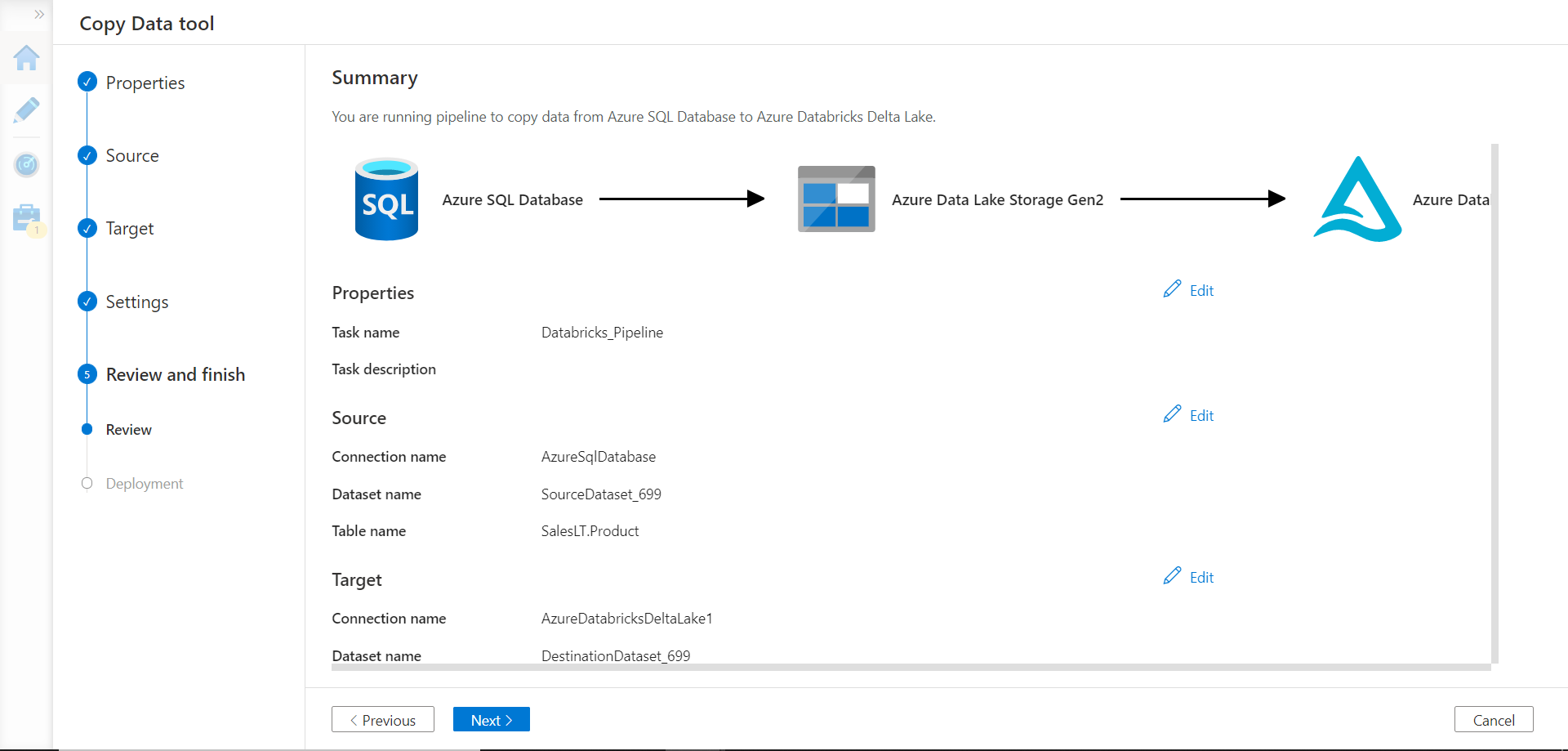Viewport: 1568px width, 751px height.
Task: Click the Target section heading in summary
Action: tap(357, 580)
